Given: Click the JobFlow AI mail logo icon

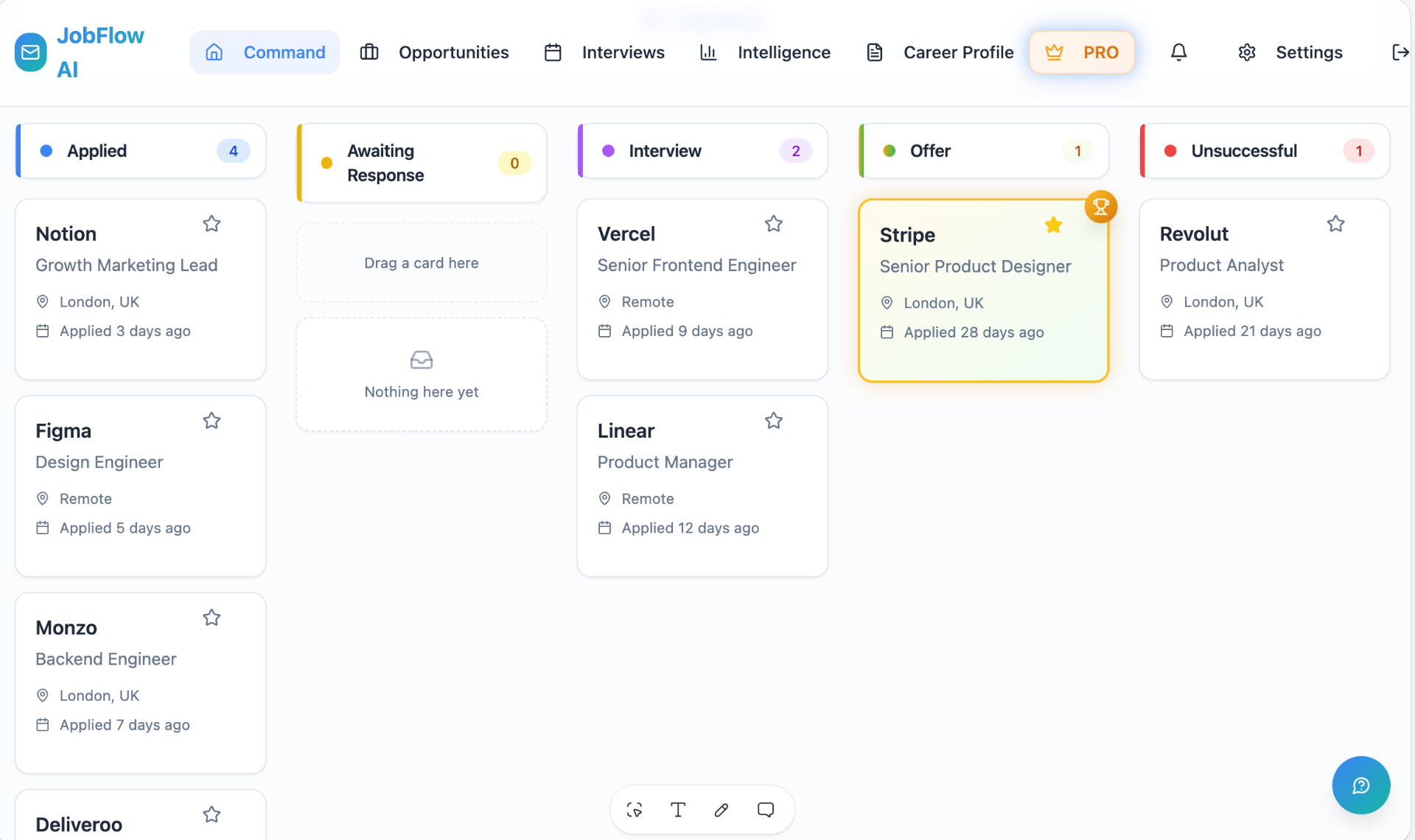Looking at the screenshot, I should tap(31, 52).
